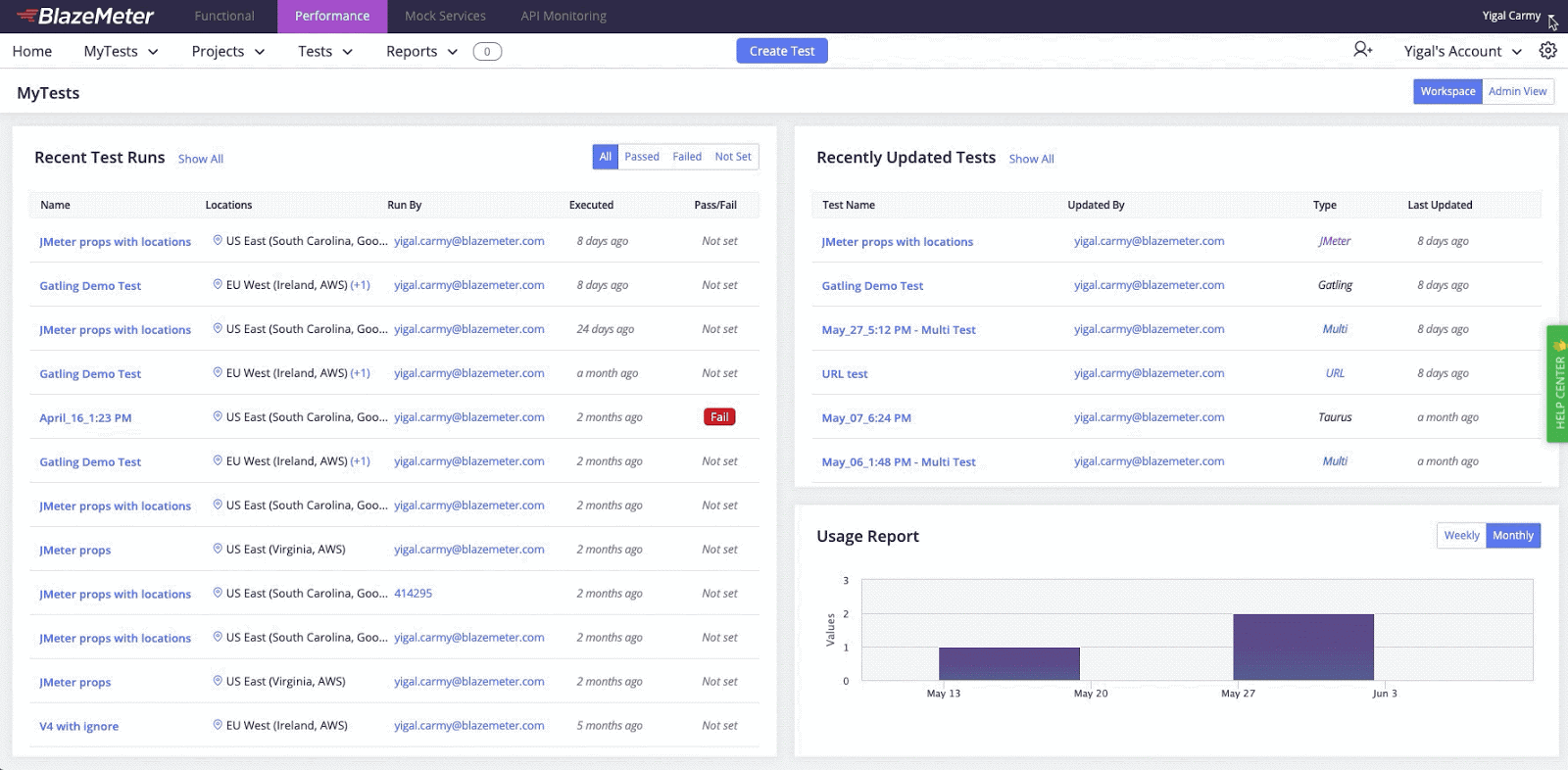Click the May 27 usage bar in chart
This screenshot has width=1568, height=770.
[1303, 647]
